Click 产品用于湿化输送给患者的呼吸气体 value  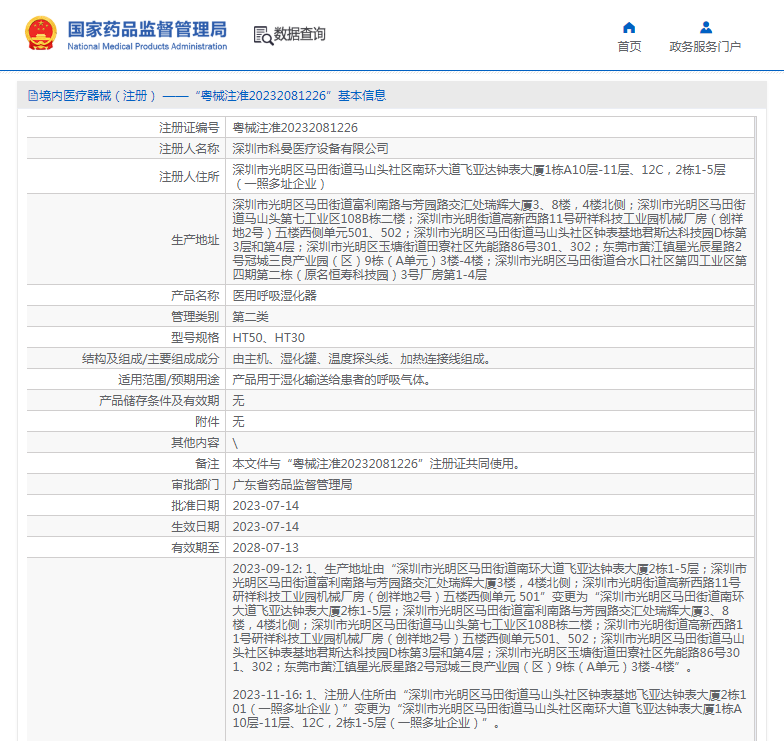(332, 380)
